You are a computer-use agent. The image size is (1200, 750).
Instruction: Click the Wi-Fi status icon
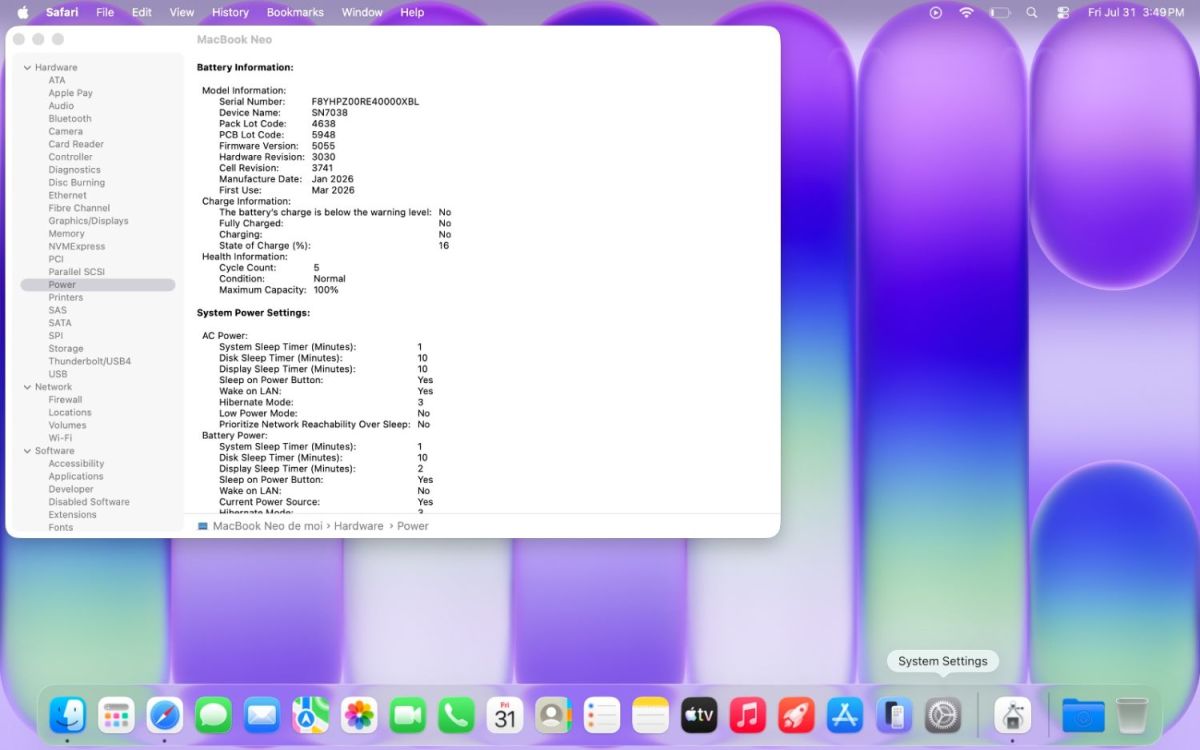[966, 12]
